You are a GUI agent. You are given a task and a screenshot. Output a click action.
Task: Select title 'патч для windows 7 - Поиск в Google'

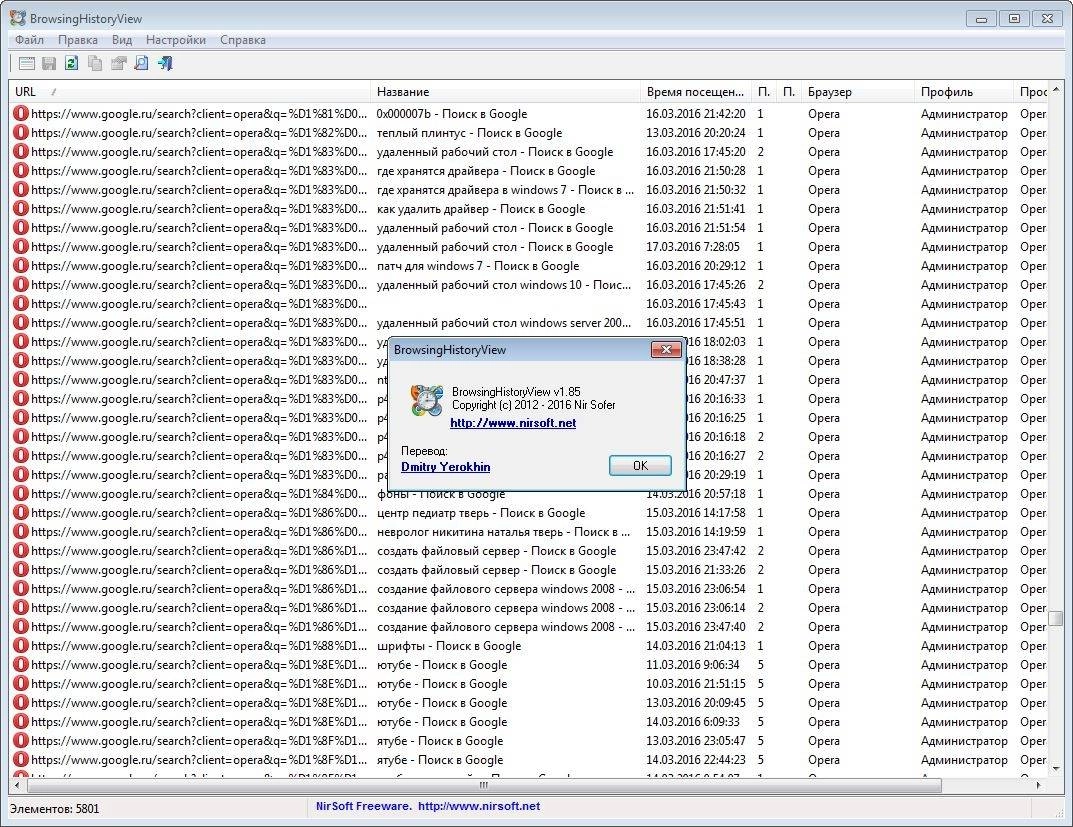(x=478, y=265)
